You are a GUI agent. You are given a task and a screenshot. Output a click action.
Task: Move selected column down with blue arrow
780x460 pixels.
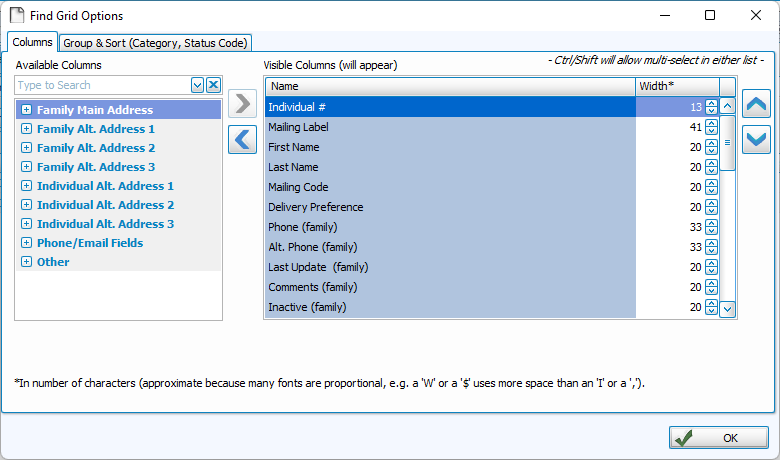pyautogui.click(x=756, y=139)
